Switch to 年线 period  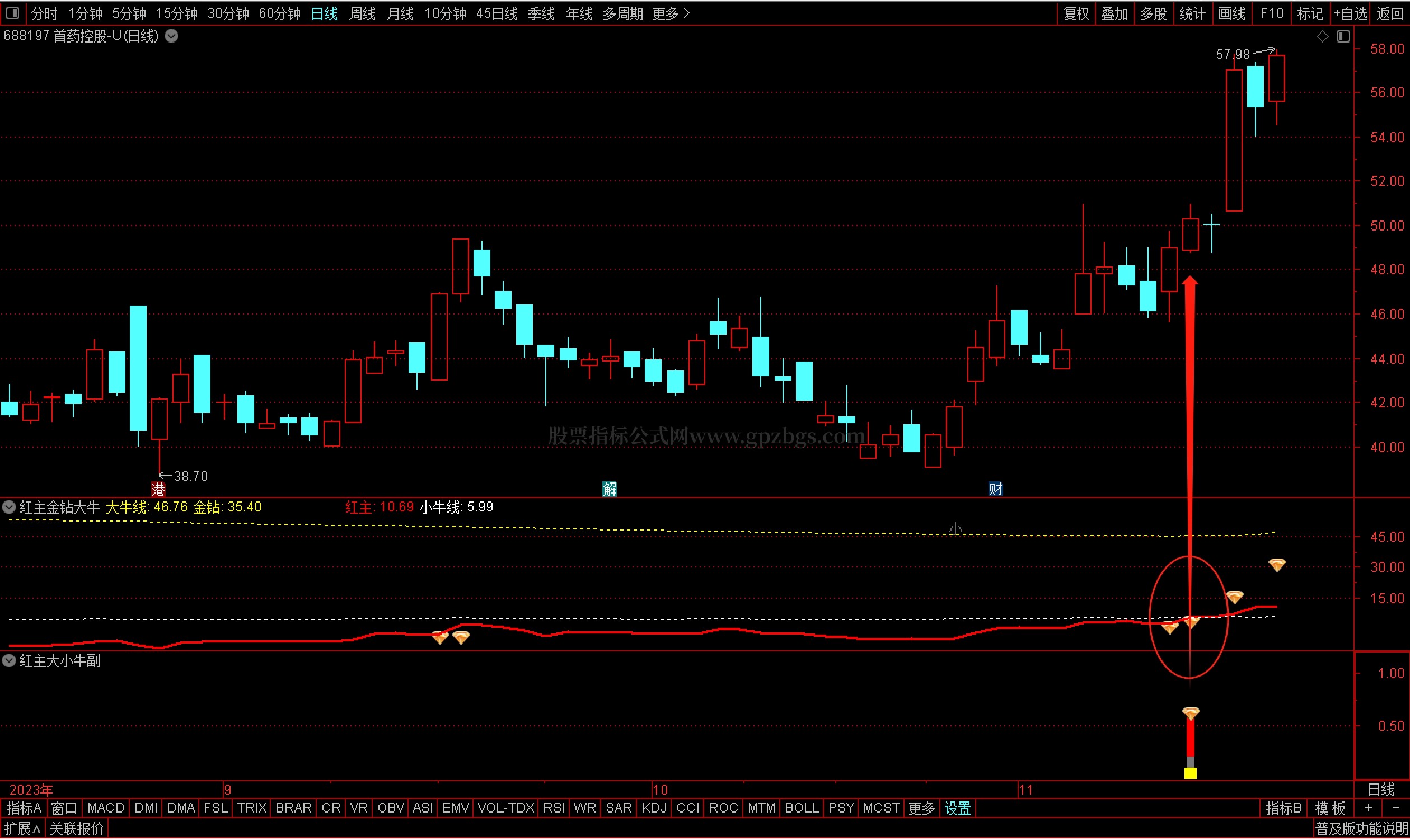[x=579, y=13]
